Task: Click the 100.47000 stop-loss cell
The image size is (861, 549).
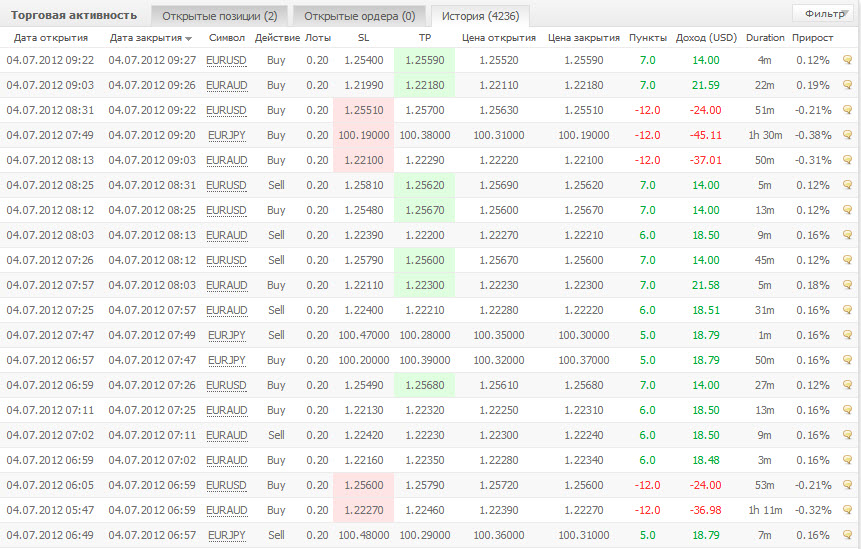Action: point(364,335)
